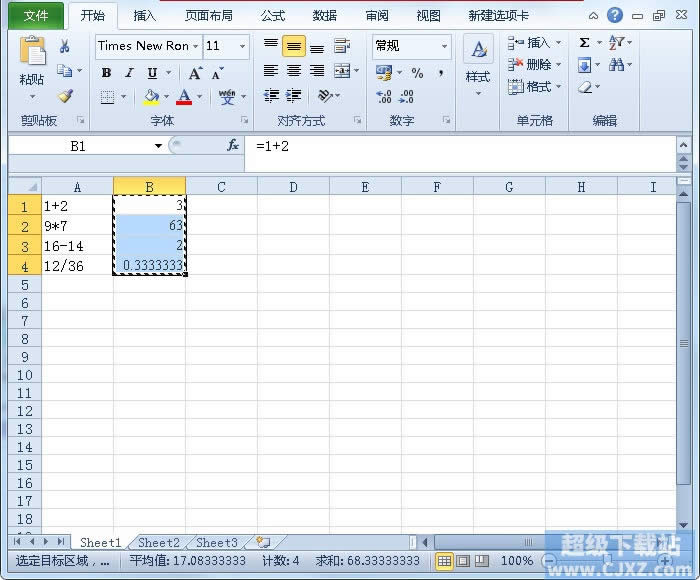Toggle italic formatting
The image size is (700, 580).
(x=129, y=73)
